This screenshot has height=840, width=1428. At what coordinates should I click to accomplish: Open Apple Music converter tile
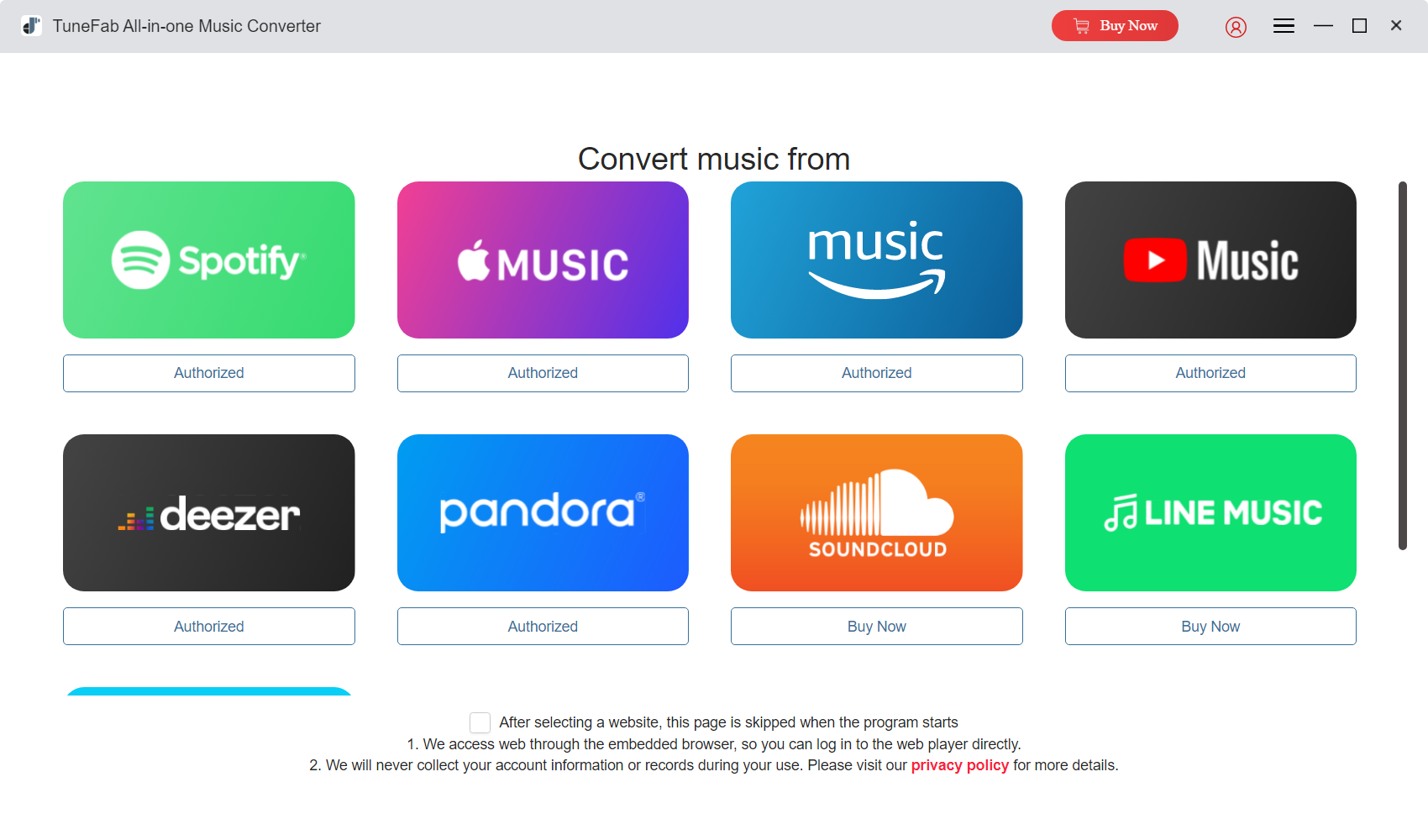[x=542, y=260]
